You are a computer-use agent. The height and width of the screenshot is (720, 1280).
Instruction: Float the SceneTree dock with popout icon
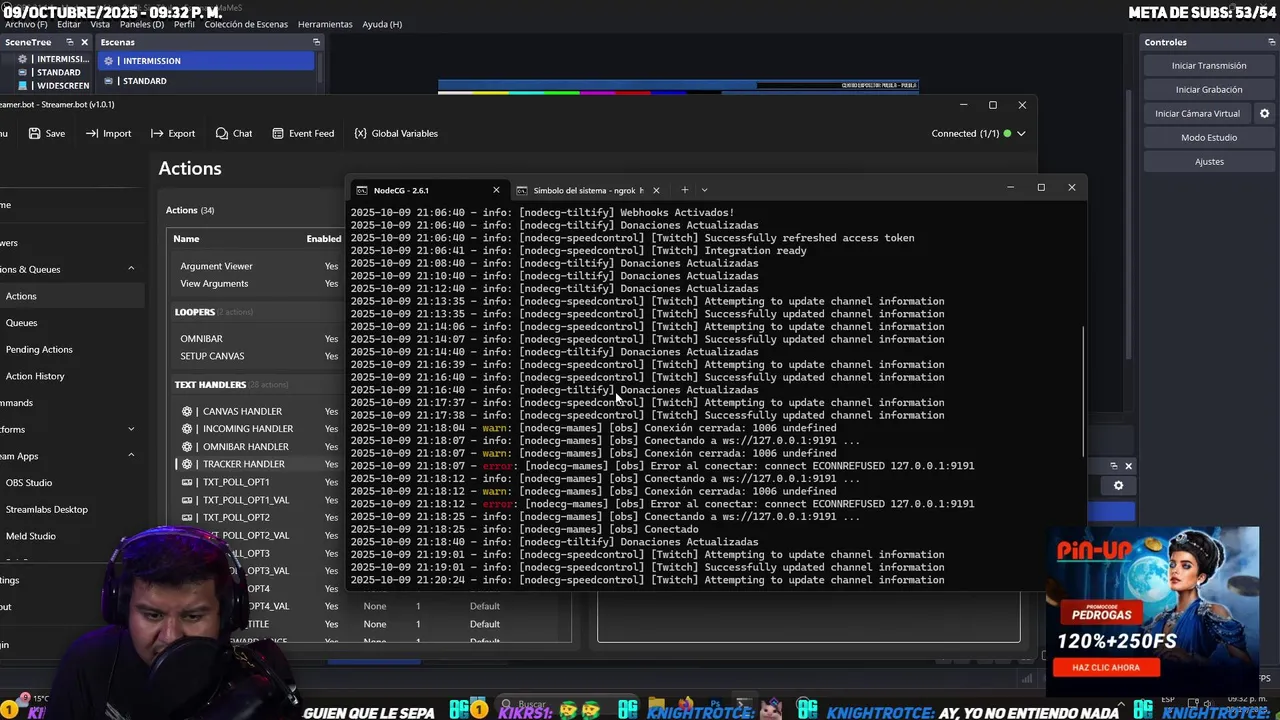[x=70, y=42]
